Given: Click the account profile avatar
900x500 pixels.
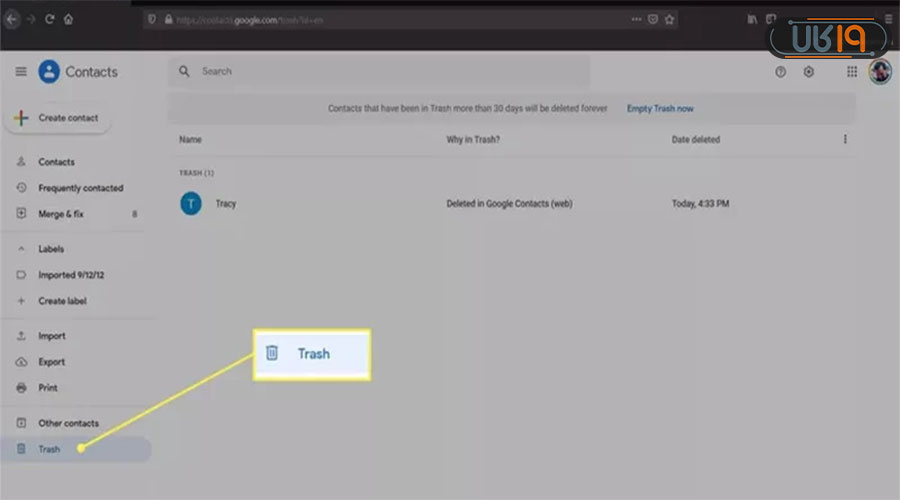Looking at the screenshot, I should (x=880, y=72).
